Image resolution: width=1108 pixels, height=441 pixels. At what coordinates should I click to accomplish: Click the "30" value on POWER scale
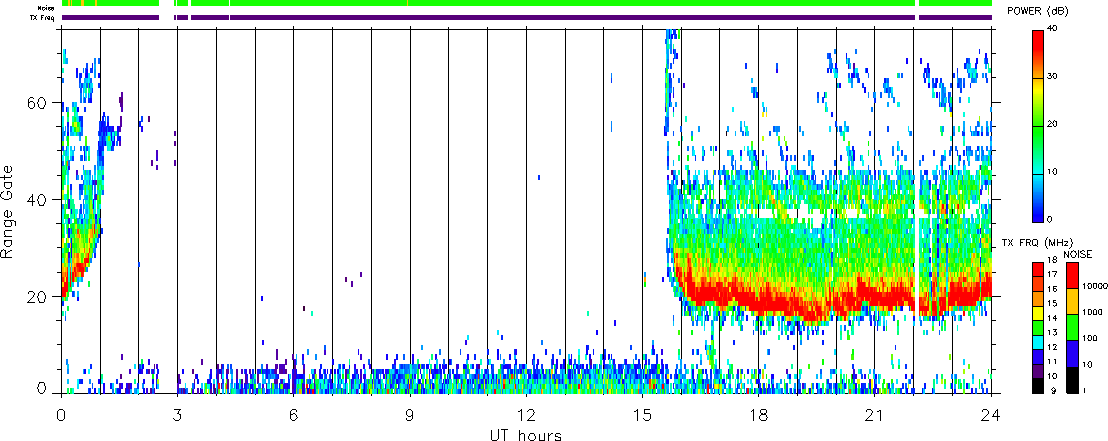coord(1050,78)
